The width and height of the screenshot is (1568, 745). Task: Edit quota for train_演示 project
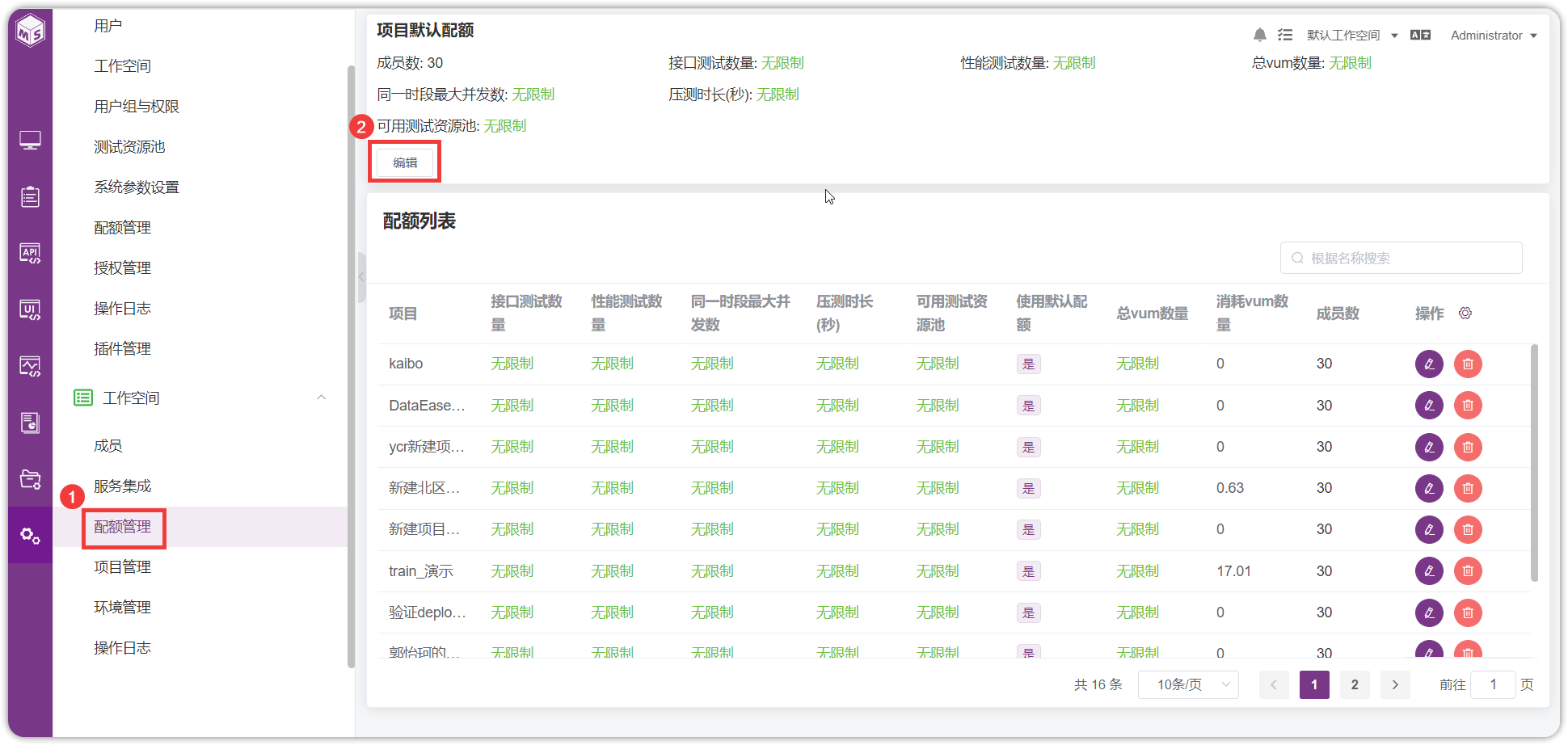coord(1429,571)
